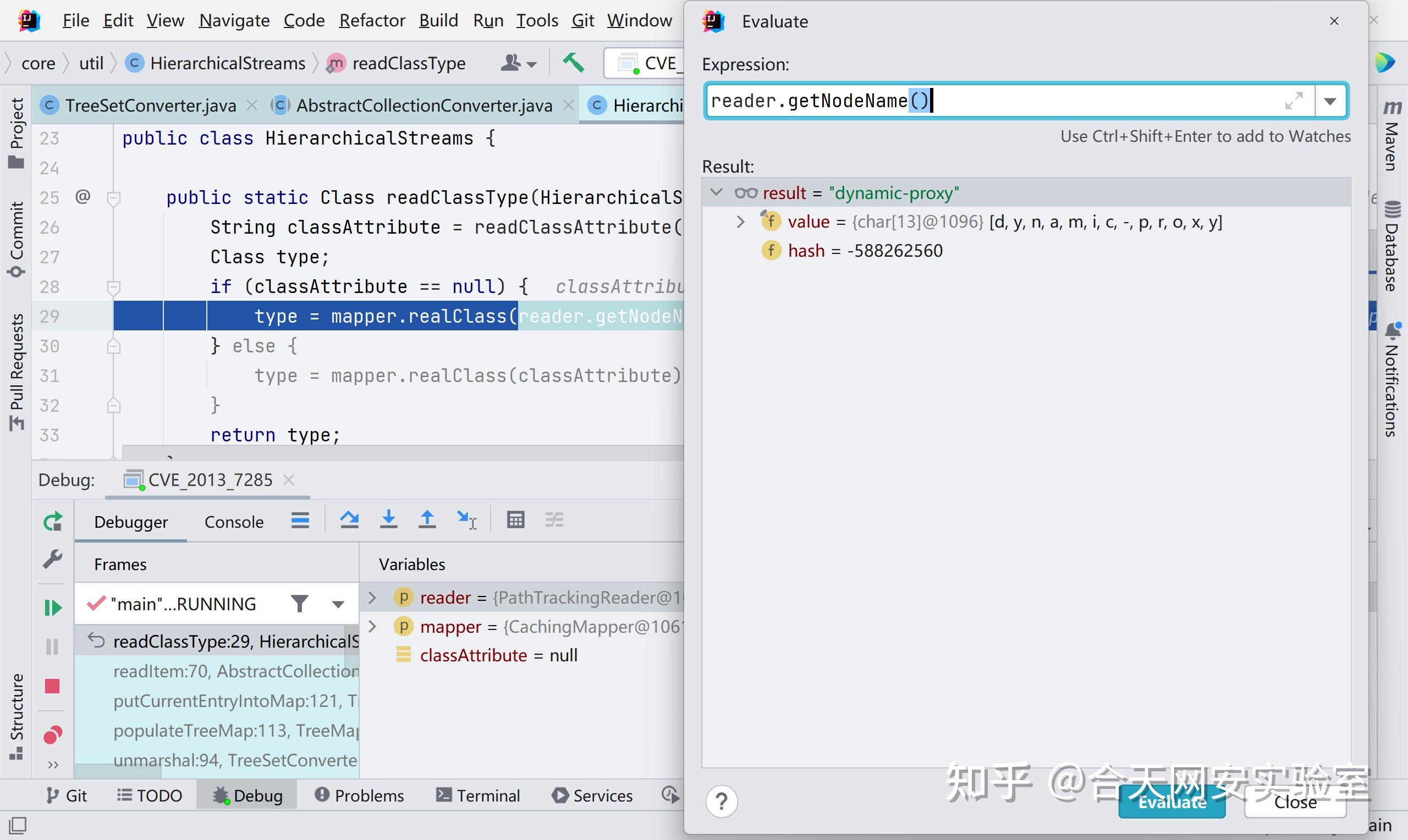Expand the reader variable in Variables panel
The width and height of the screenshot is (1408, 840).
click(x=372, y=596)
